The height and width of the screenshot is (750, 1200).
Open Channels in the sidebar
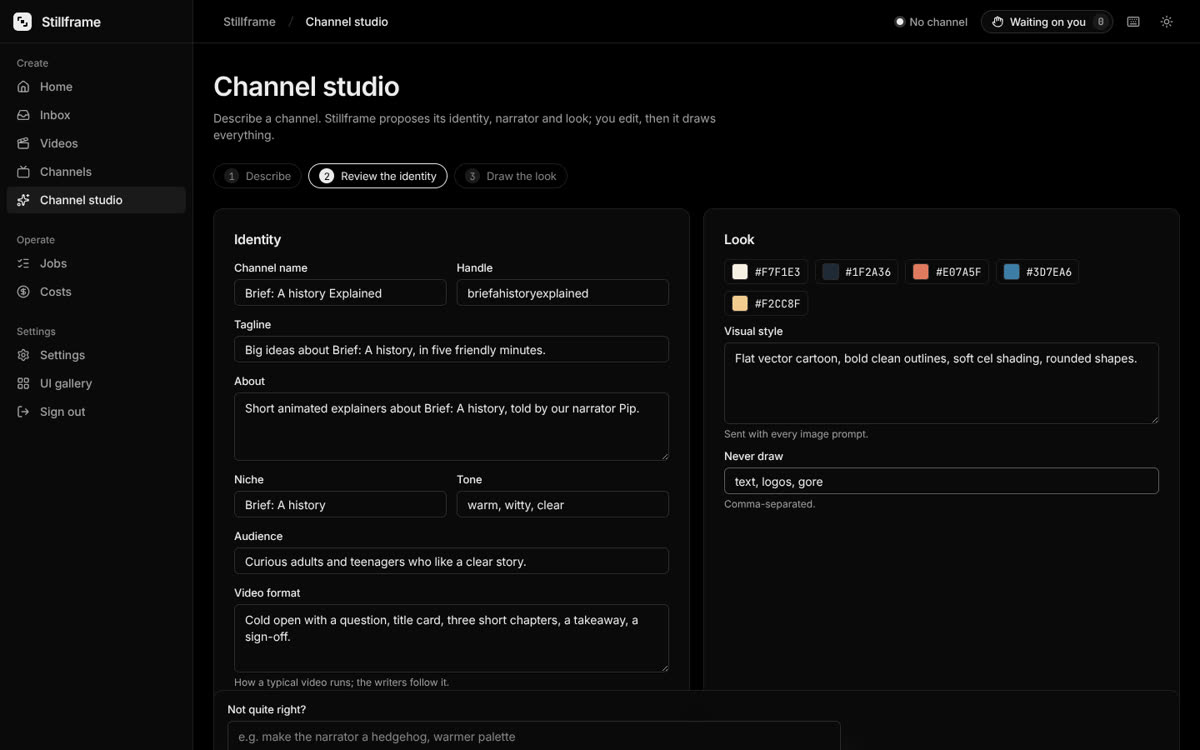(96, 172)
